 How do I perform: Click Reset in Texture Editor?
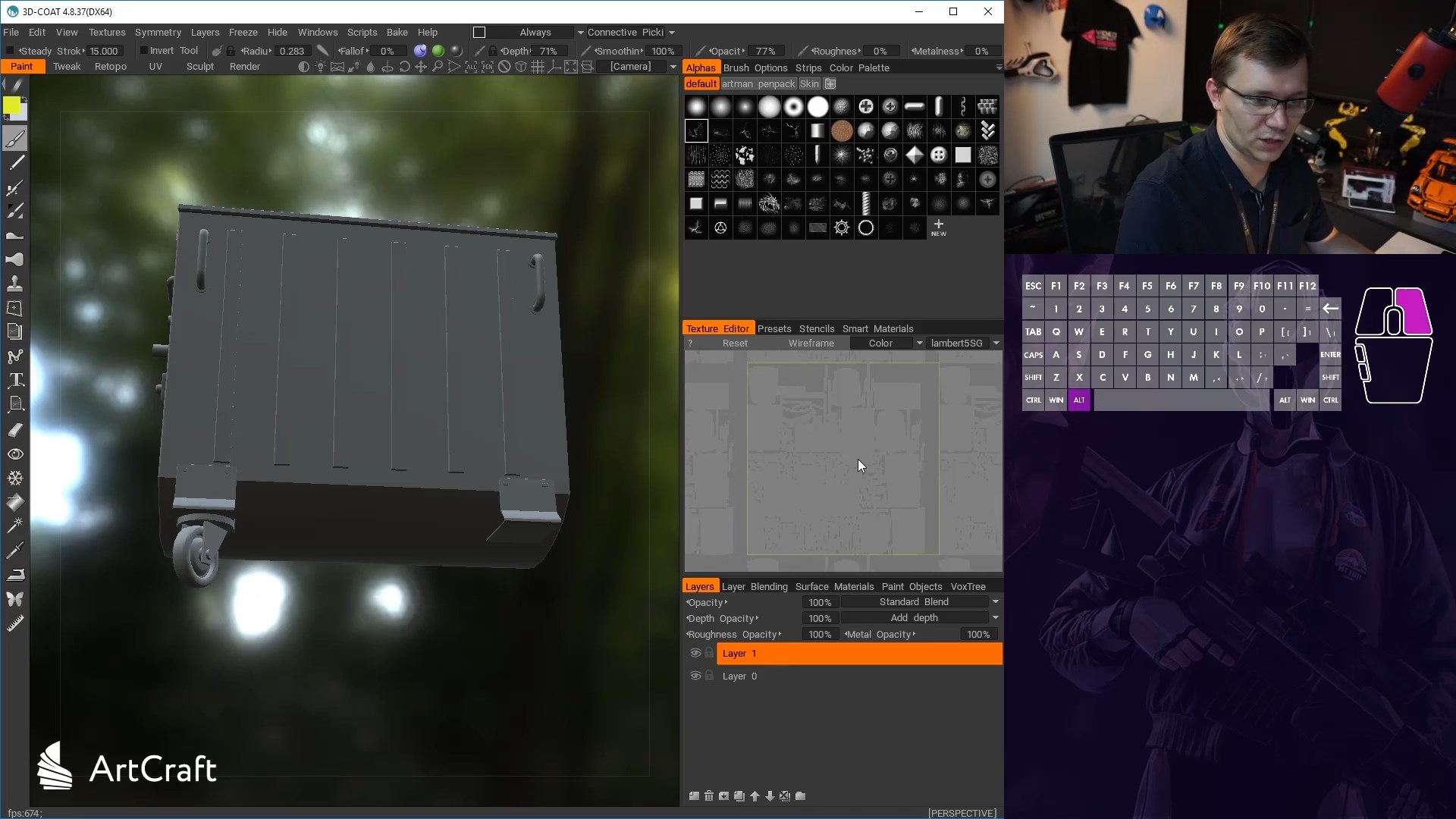coord(734,343)
